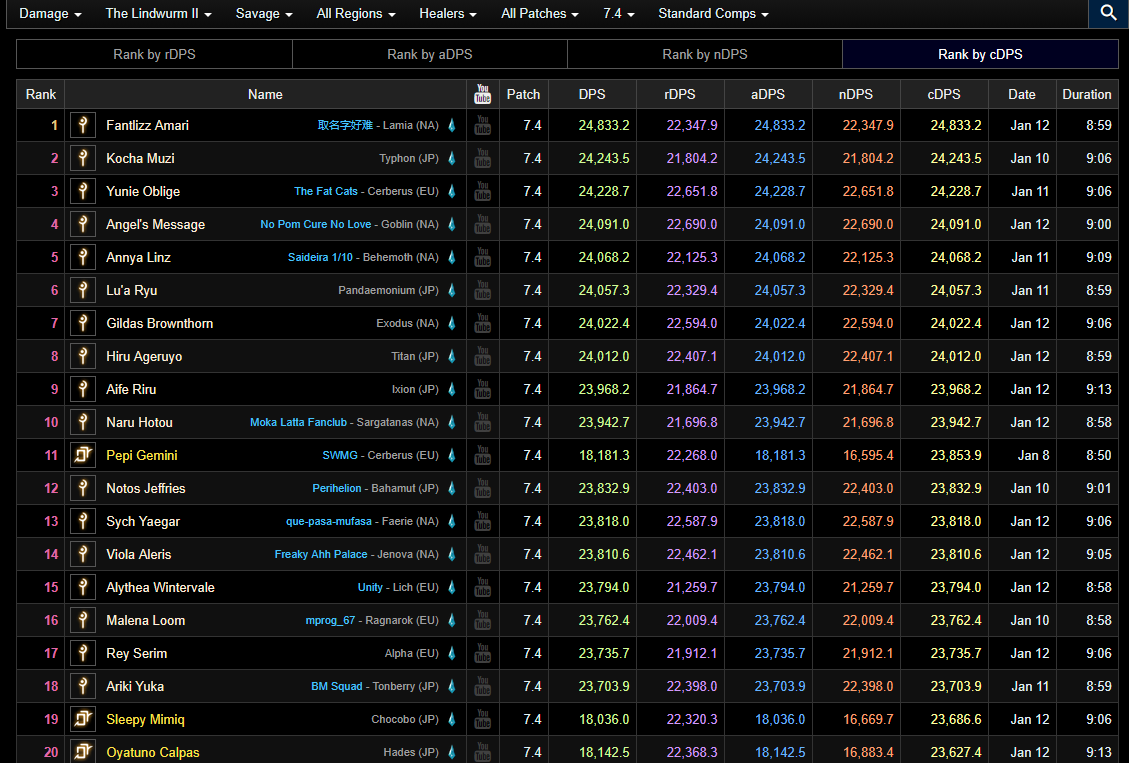The height and width of the screenshot is (763, 1129).
Task: Open Saideira 1/10 guild link
Action: pyautogui.click(x=320, y=258)
